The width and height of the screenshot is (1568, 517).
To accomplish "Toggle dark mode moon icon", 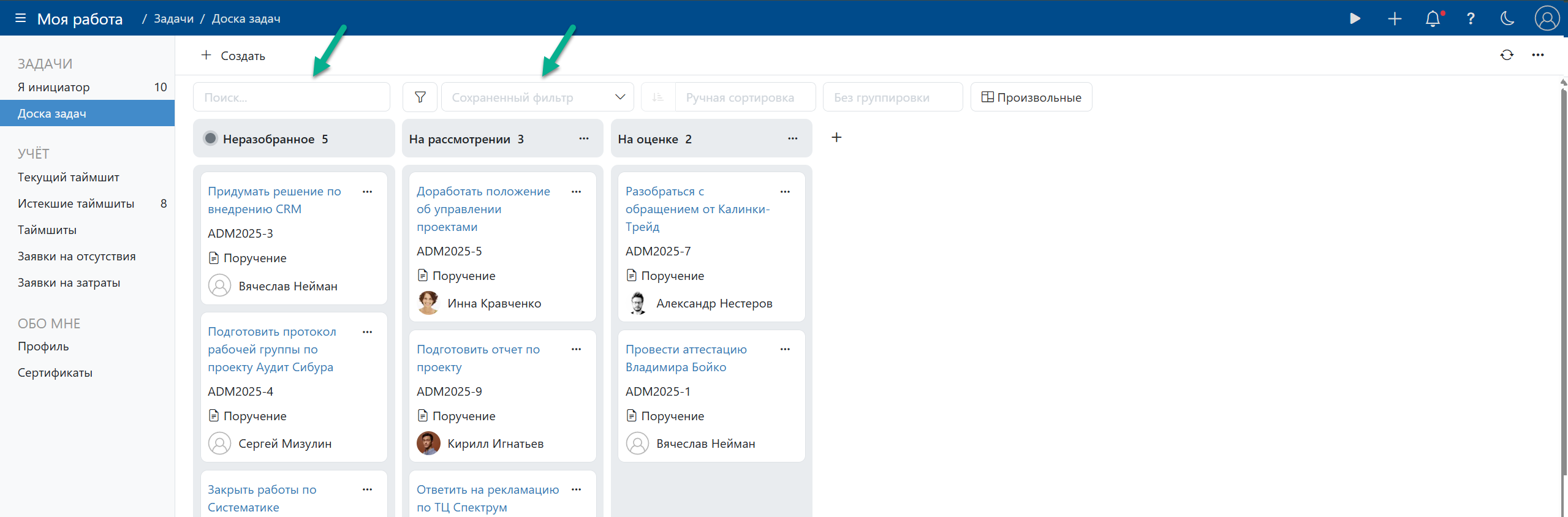I will click(1507, 18).
